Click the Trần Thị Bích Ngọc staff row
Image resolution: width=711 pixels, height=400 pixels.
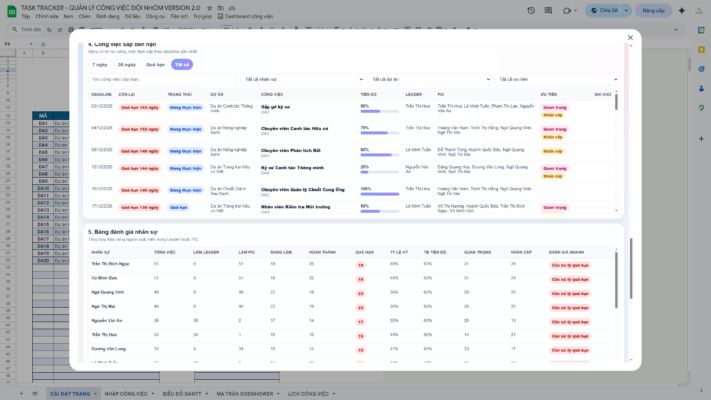coord(352,265)
